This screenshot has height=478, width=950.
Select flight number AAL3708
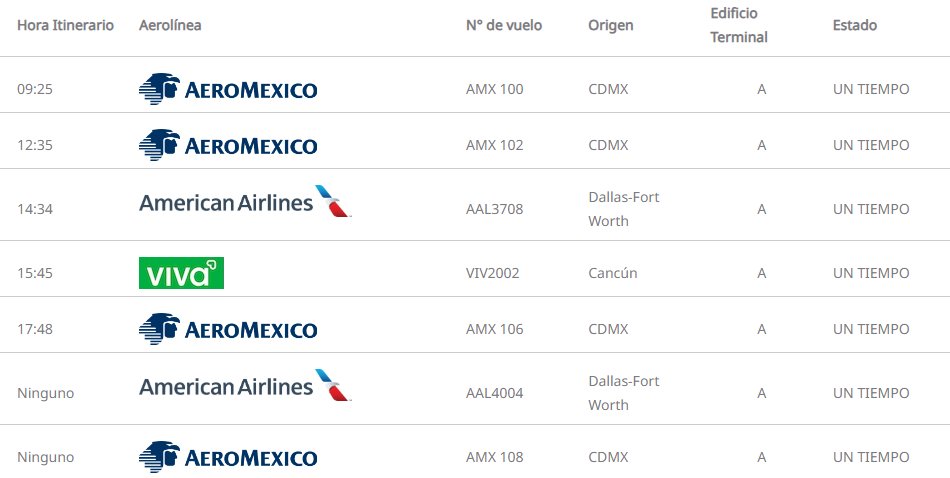pos(494,209)
